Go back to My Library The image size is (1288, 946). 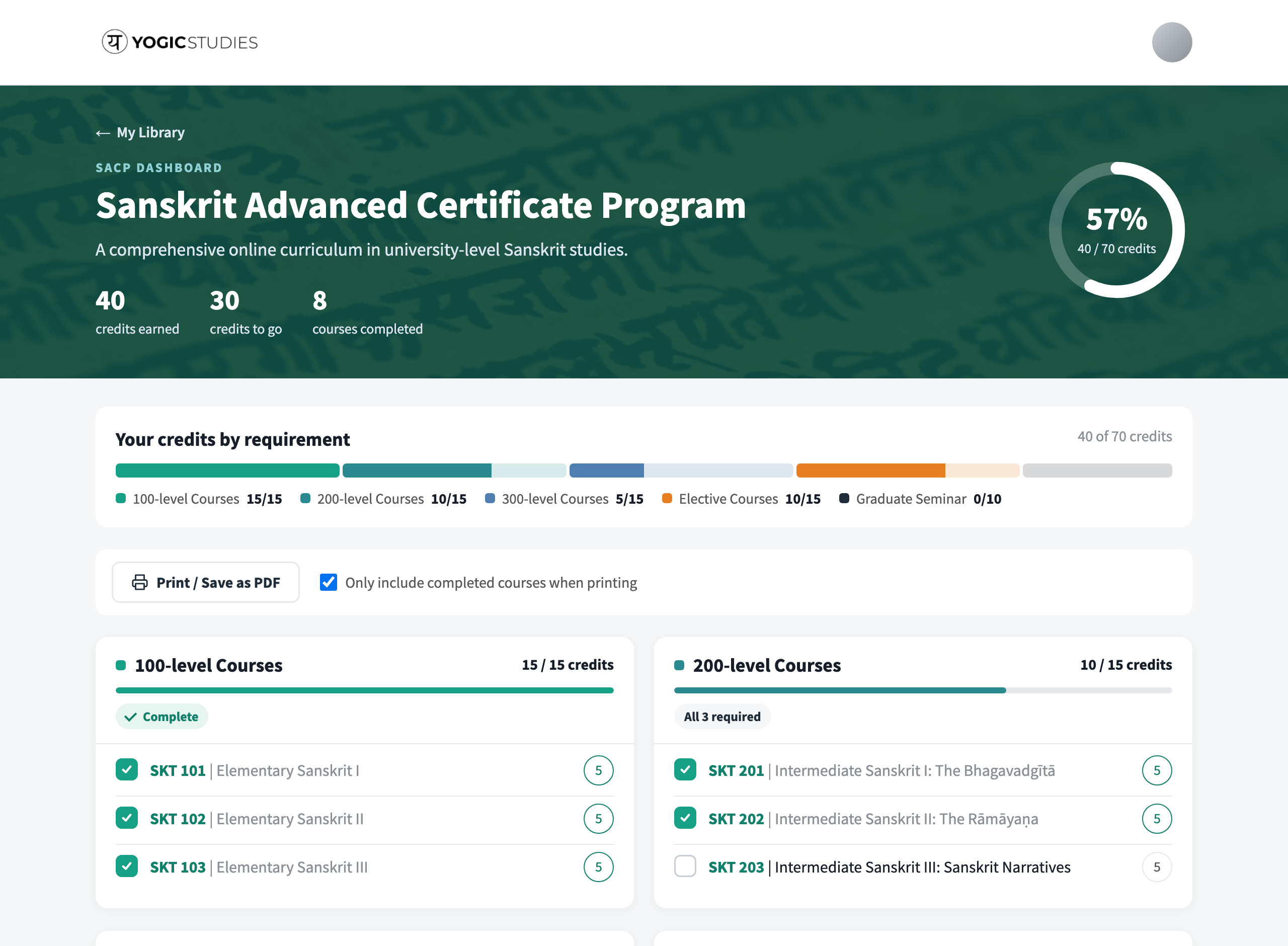point(140,133)
